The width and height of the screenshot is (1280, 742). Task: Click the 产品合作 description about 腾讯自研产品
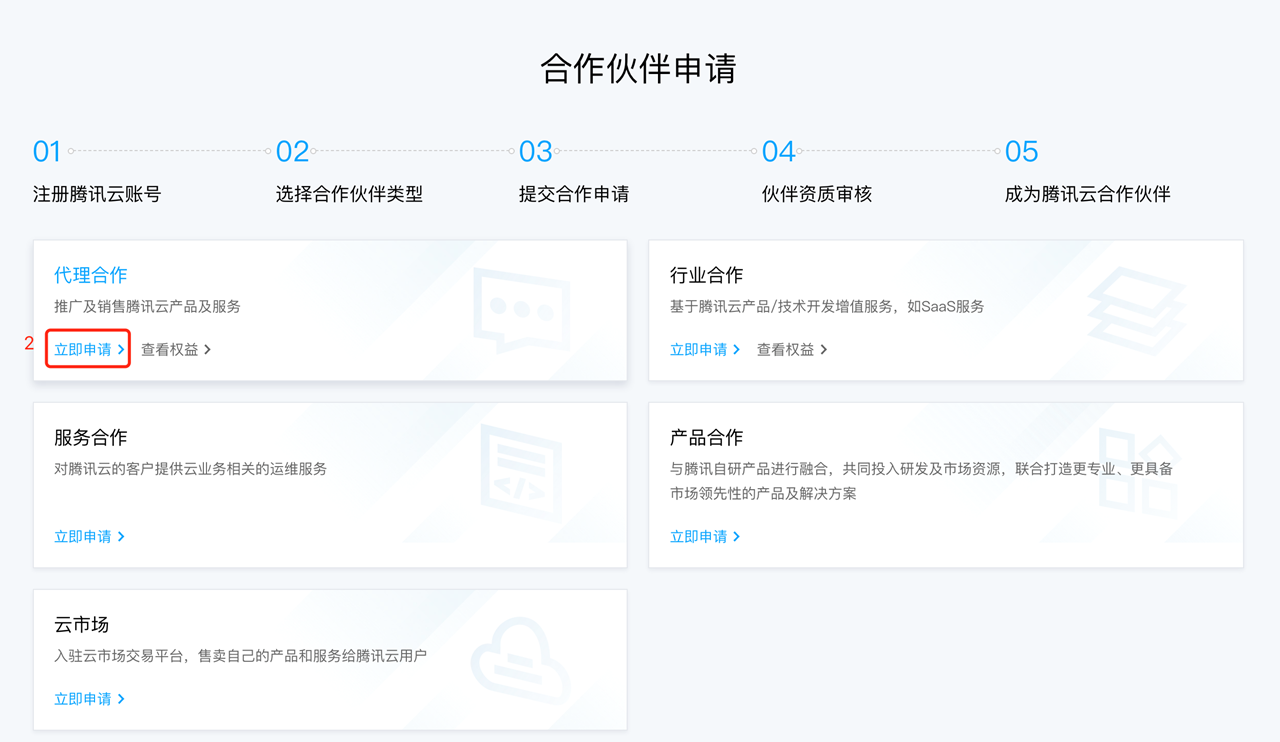click(921, 481)
